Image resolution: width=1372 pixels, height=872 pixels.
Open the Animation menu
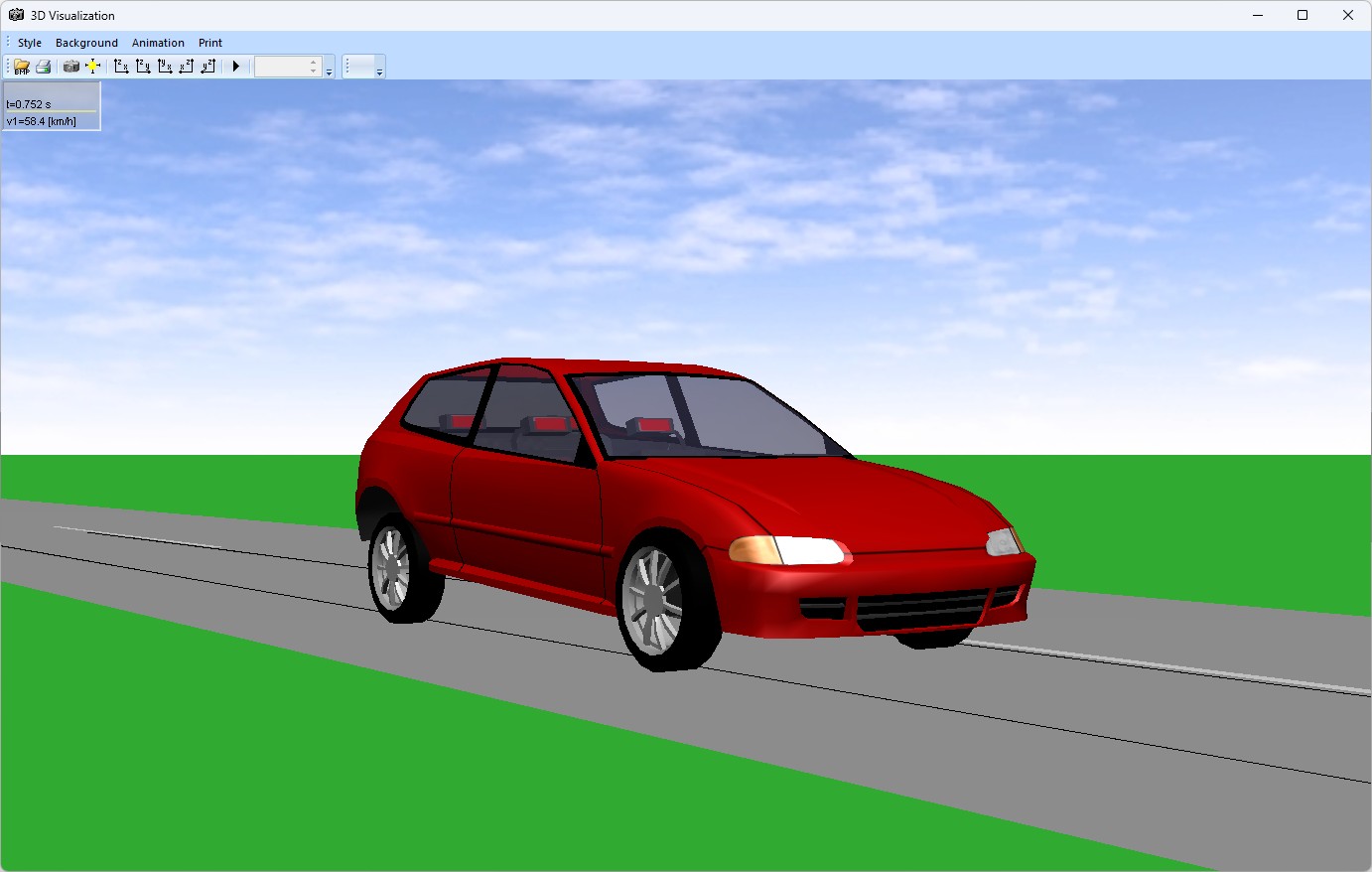point(158,43)
